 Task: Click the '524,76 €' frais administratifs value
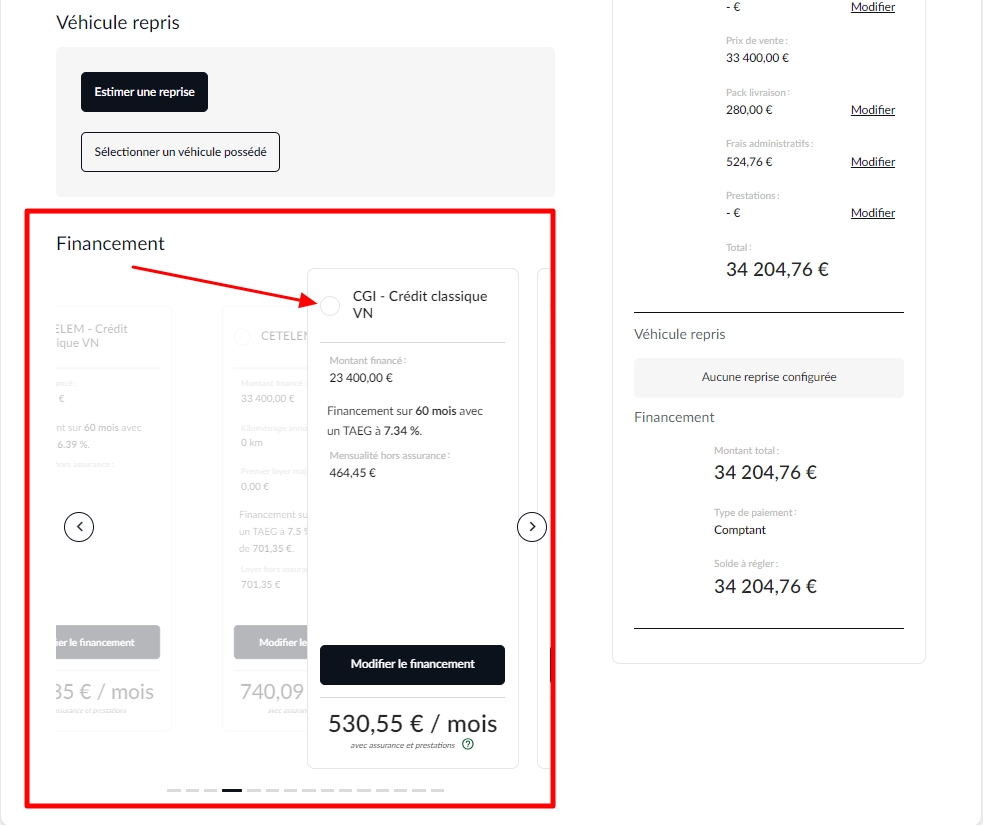point(749,162)
